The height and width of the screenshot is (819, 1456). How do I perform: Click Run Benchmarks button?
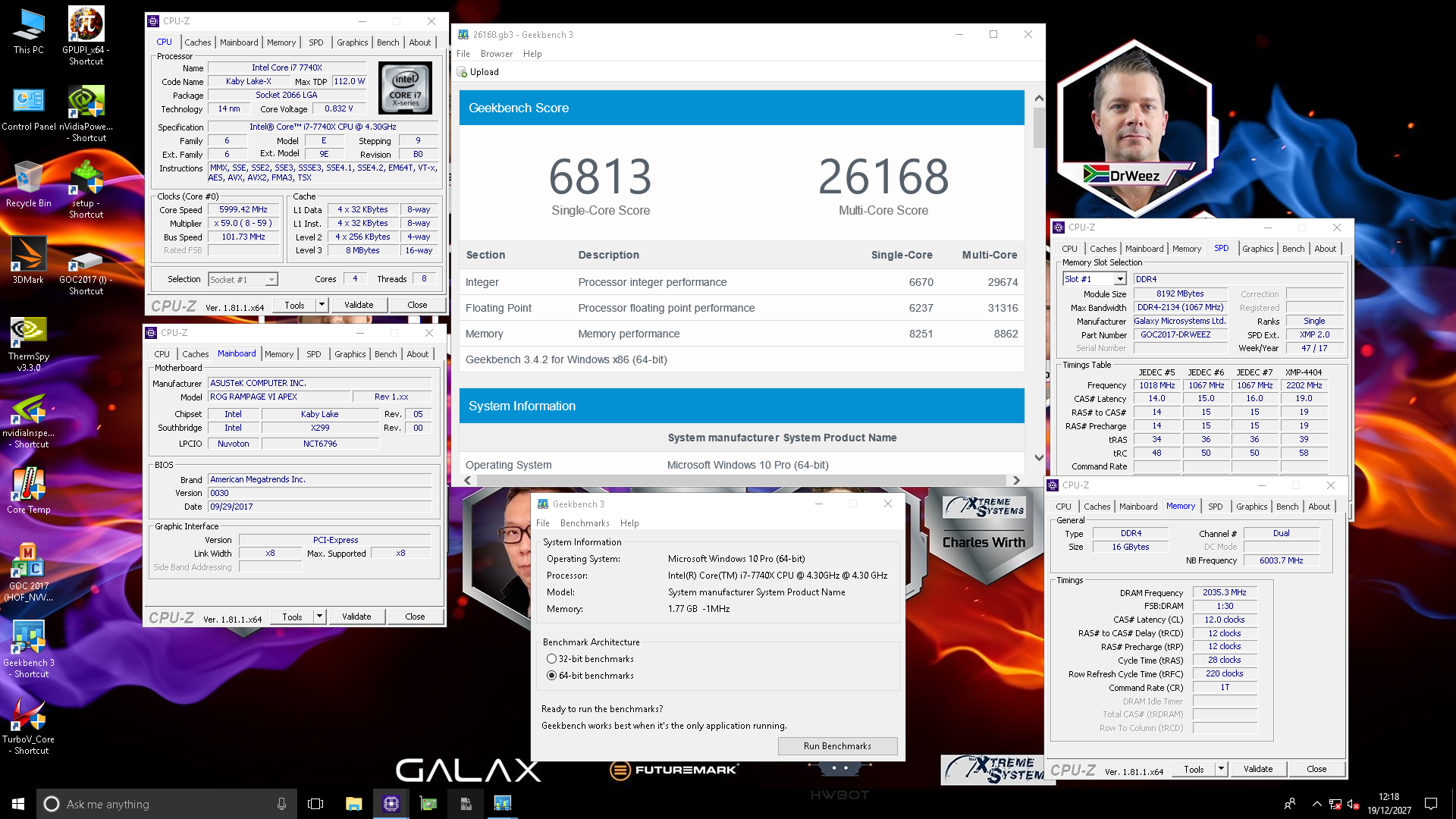[837, 746]
